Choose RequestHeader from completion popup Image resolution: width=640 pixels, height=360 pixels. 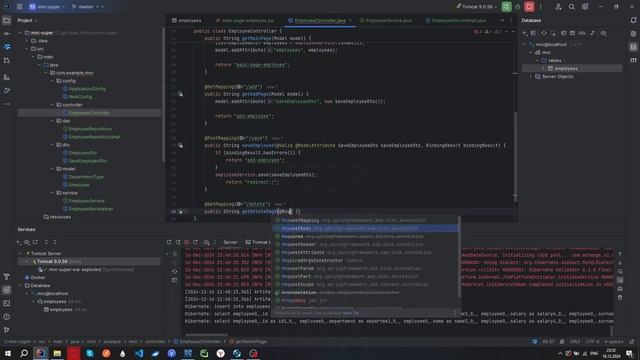[x=365, y=244]
